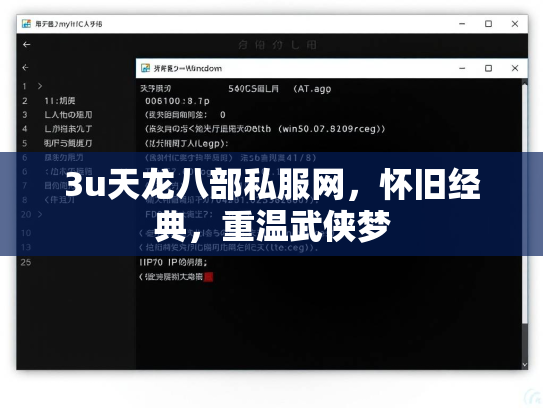Screen dimensions: 543x408
Task: Click the inner Window dialog's app icon
Action: point(145,68)
